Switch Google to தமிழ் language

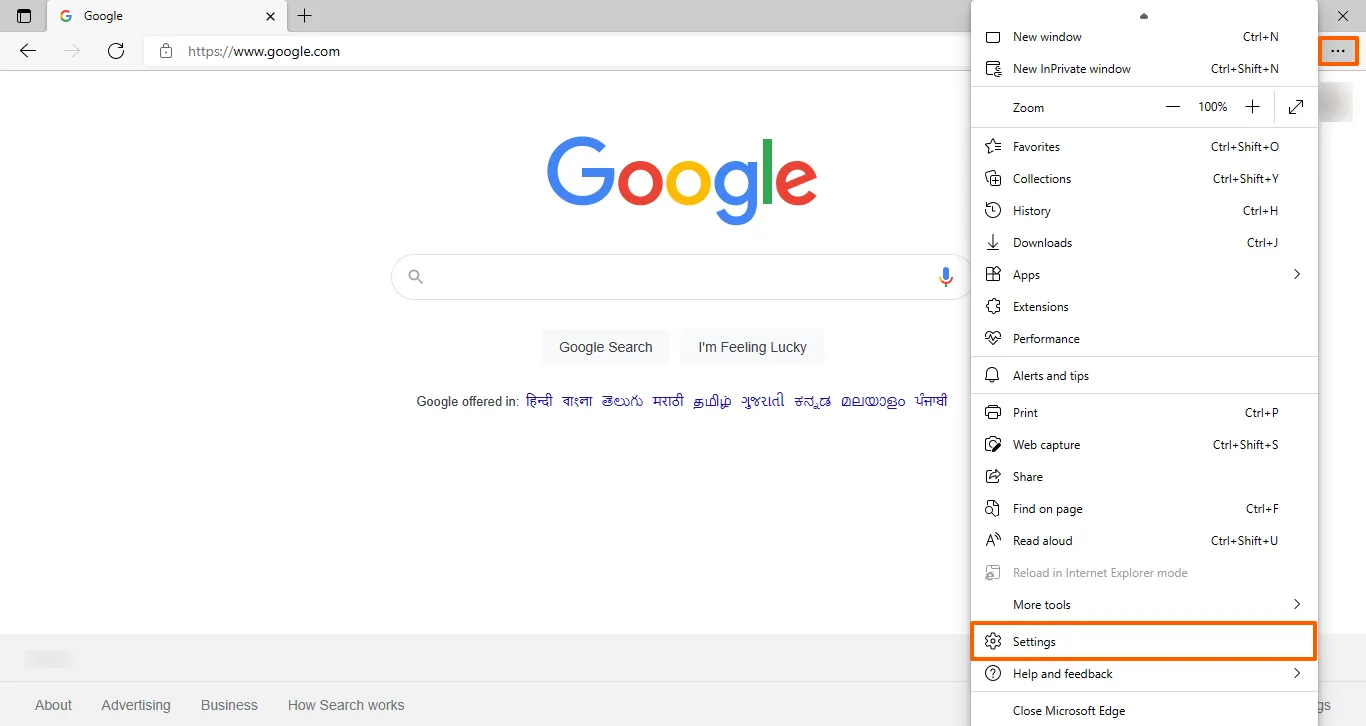coord(713,402)
